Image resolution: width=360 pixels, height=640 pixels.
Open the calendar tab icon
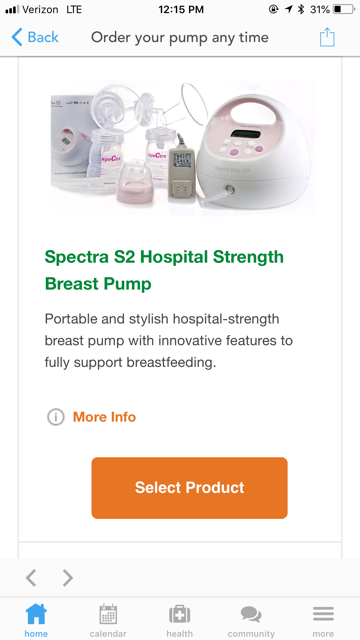[x=108, y=614]
